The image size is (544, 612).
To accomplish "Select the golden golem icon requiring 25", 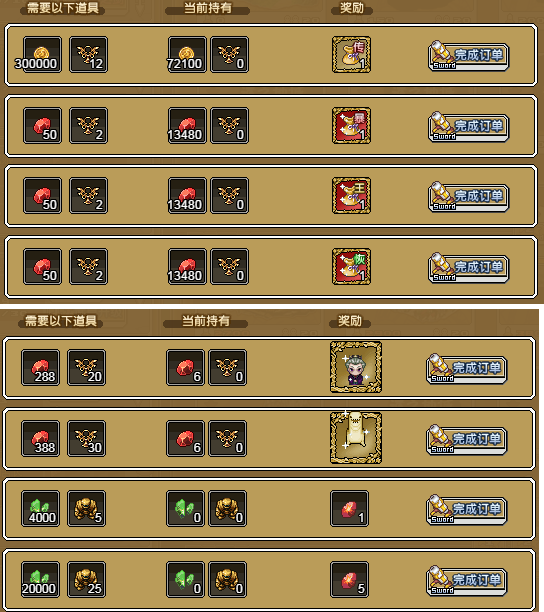I will click(87, 580).
